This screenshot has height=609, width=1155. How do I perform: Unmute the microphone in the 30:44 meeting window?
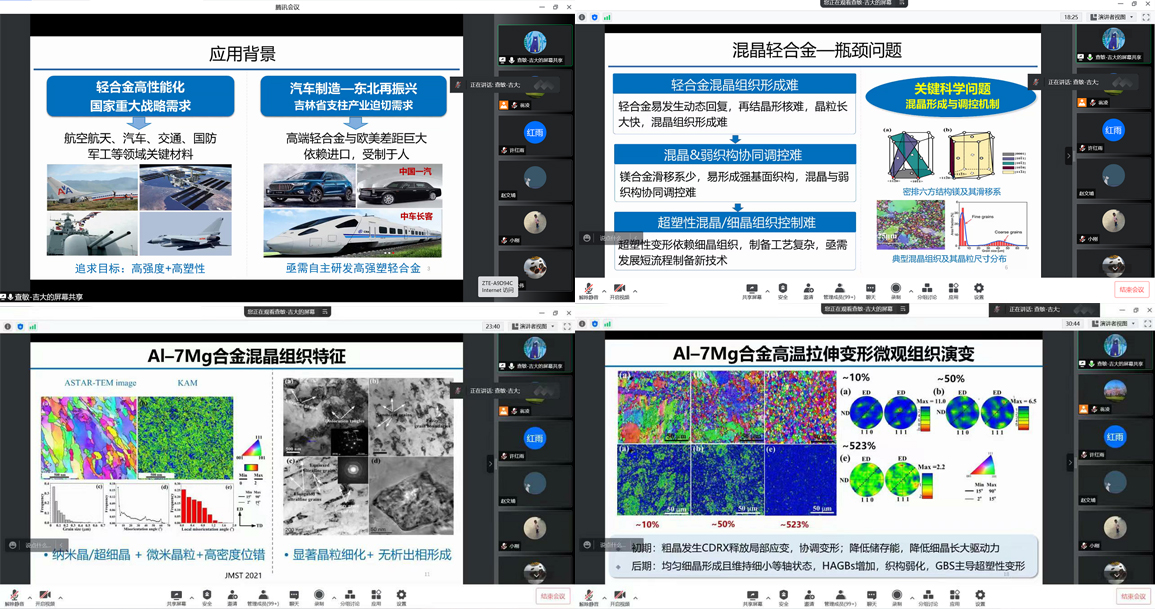pyautogui.click(x=589, y=595)
